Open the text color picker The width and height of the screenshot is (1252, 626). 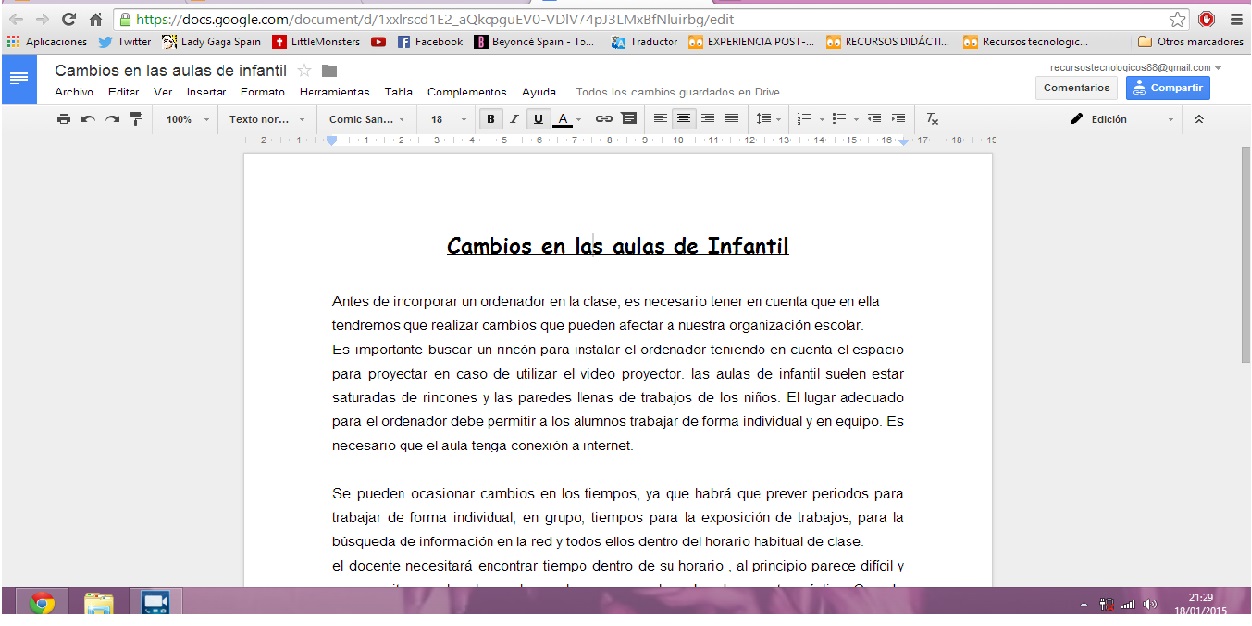[563, 119]
